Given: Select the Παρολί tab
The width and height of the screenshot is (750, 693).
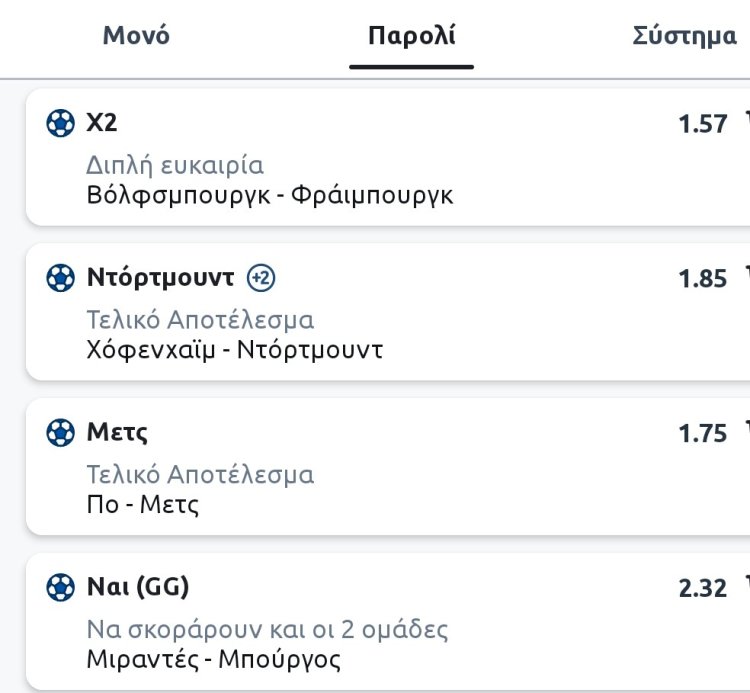Looking at the screenshot, I should [x=411, y=37].
